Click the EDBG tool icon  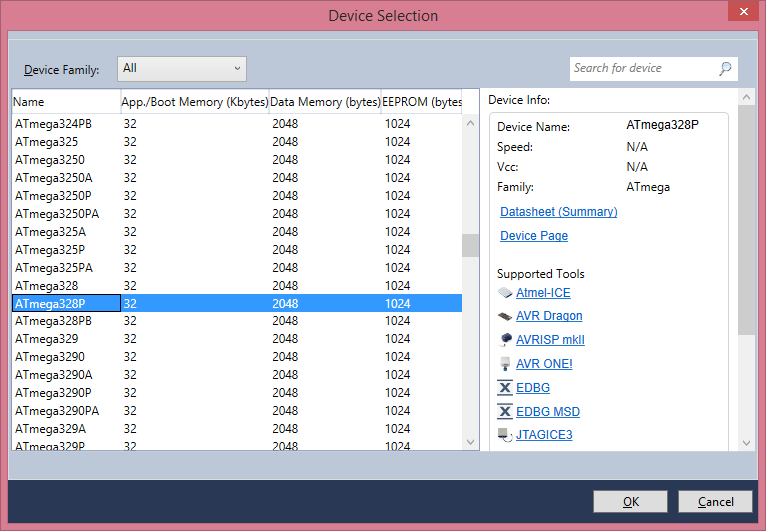505,388
